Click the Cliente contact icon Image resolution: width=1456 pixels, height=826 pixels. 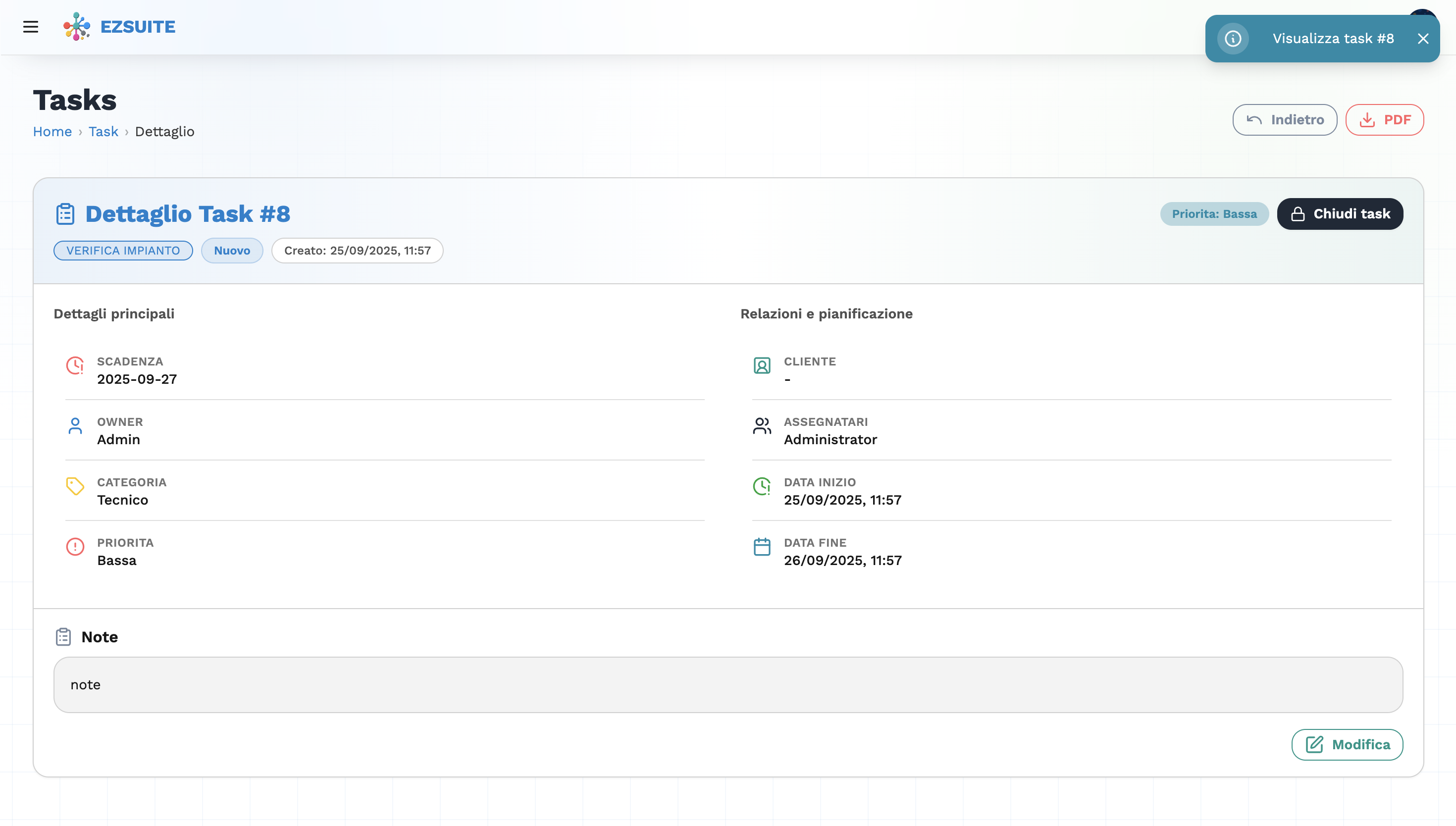click(762, 365)
